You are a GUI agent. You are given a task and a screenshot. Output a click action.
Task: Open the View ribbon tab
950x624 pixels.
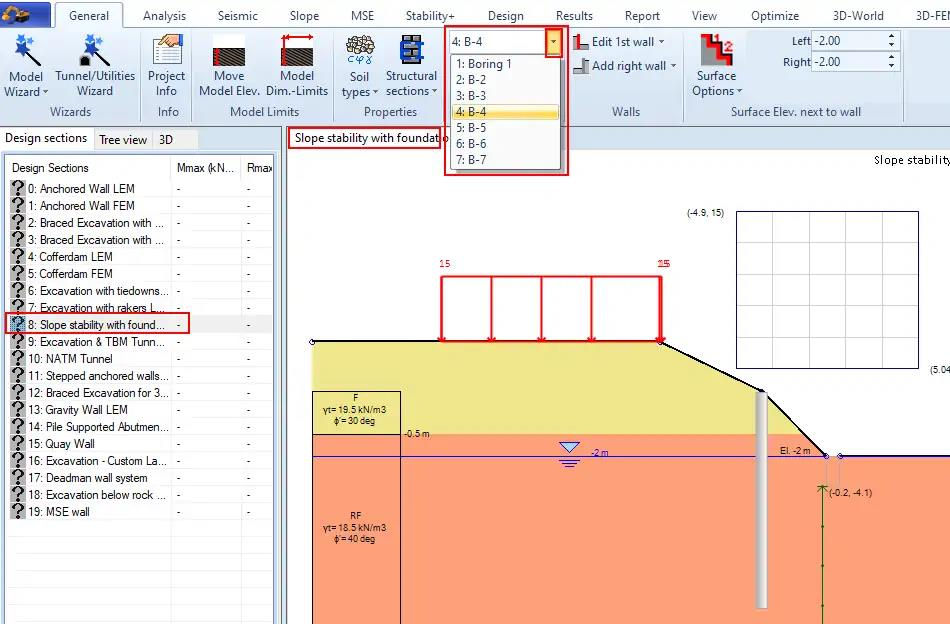pos(704,16)
